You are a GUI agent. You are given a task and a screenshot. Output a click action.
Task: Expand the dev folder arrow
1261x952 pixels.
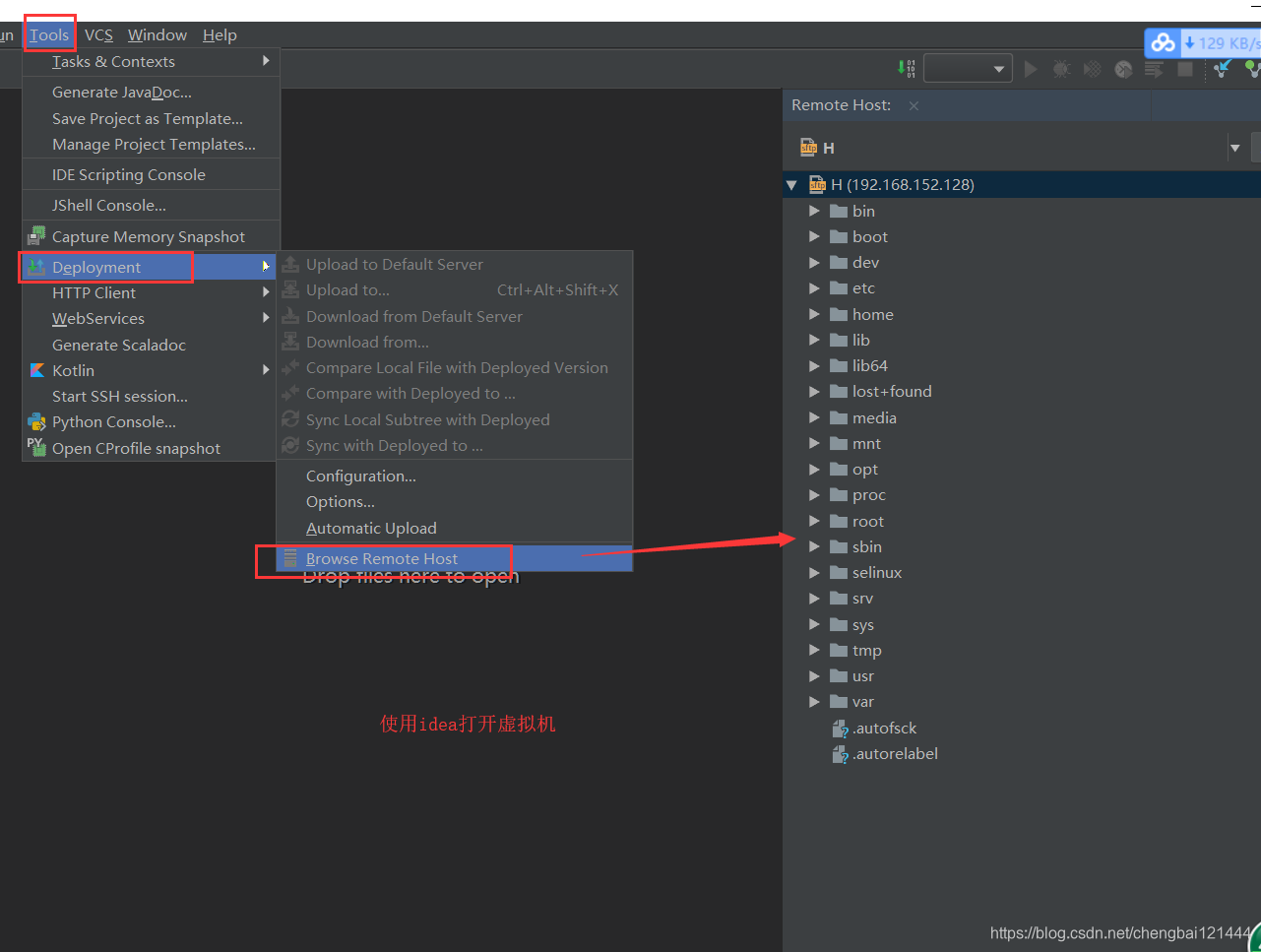814,262
